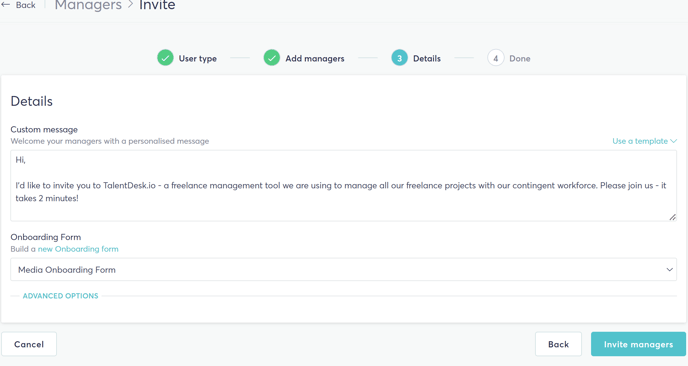Open the Media Onboarding Form dropdown

tap(344, 269)
